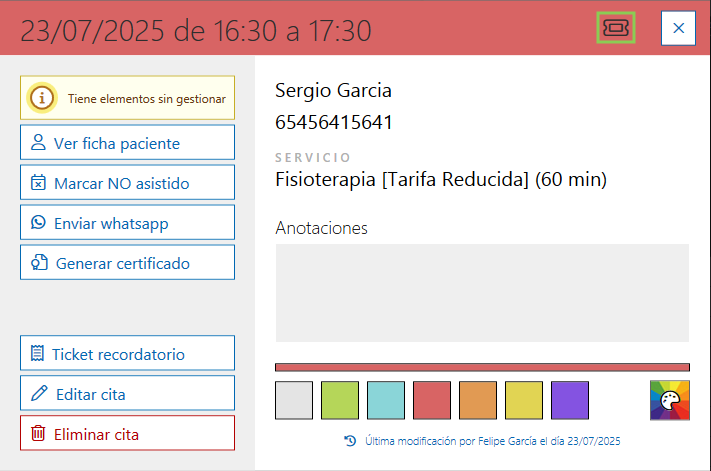Click the WhatsApp logo icon
The width and height of the screenshot is (711, 471).
(x=39, y=223)
